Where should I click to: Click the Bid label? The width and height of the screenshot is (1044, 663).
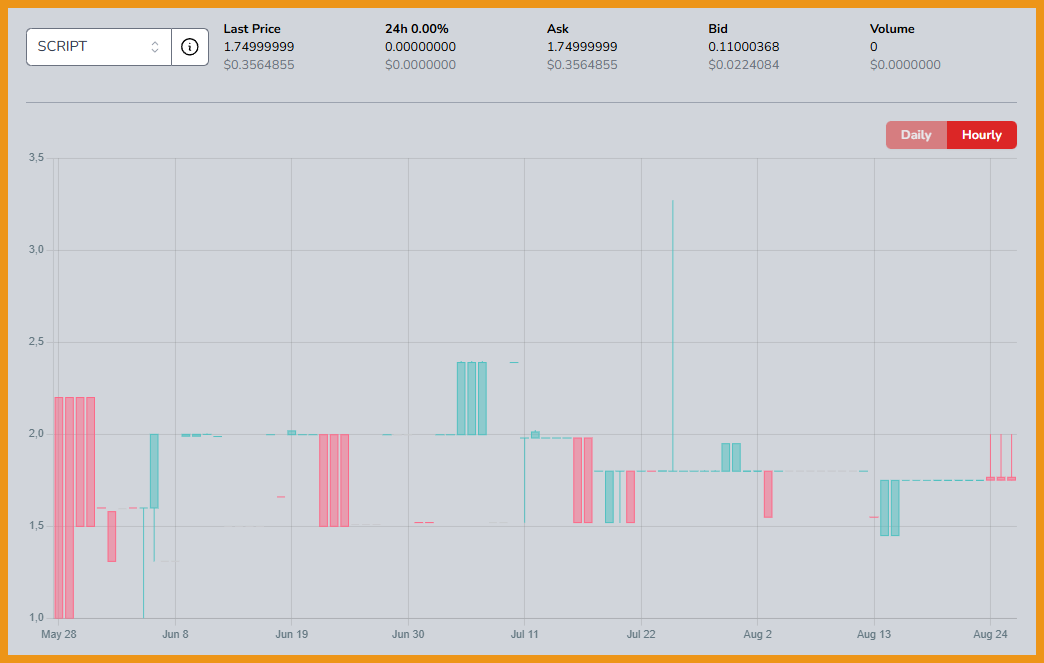click(x=718, y=29)
